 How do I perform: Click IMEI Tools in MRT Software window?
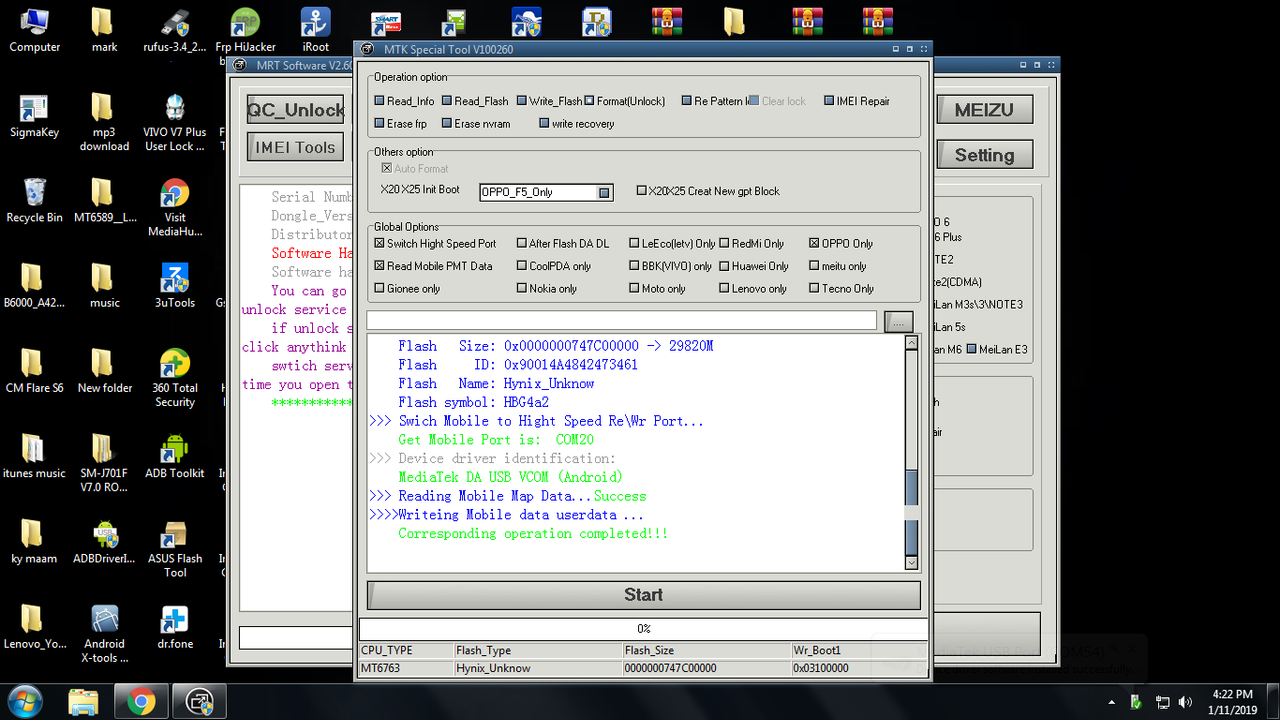295,147
